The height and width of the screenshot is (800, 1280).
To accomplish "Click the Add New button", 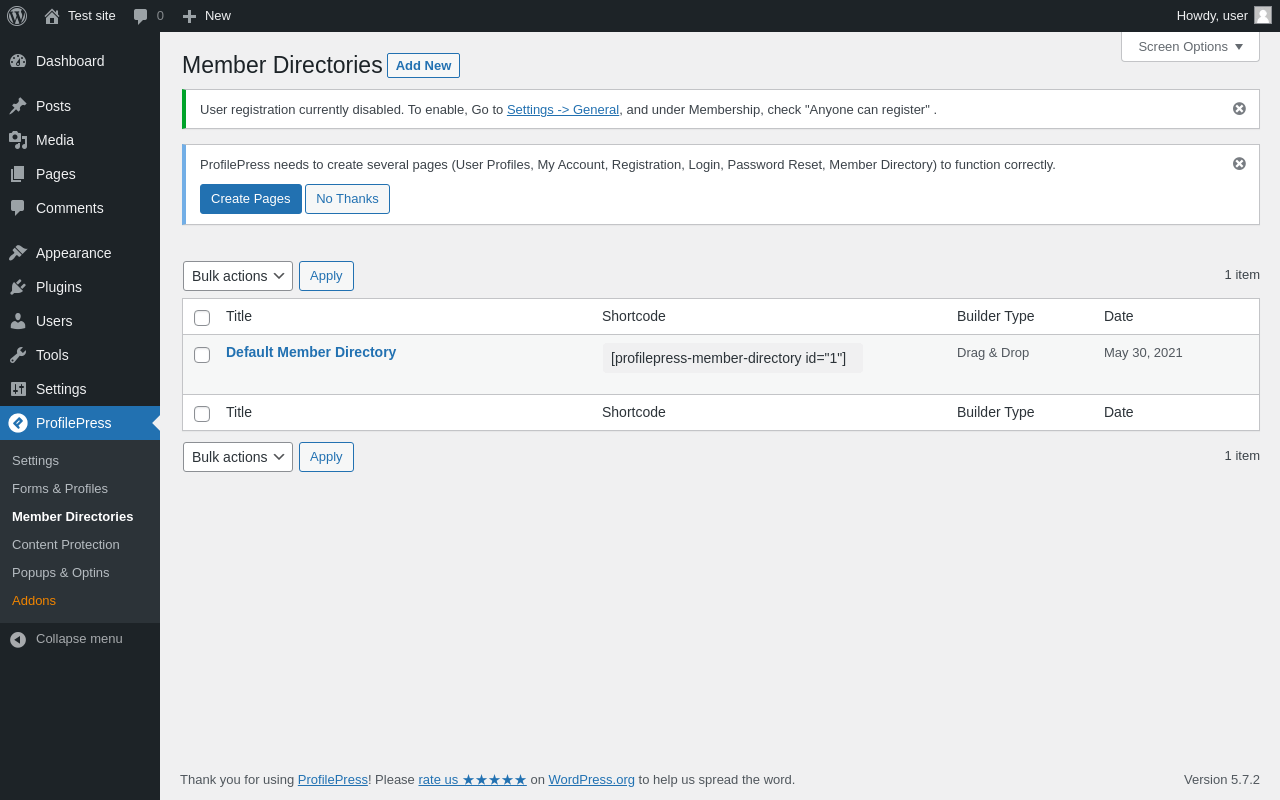I will [x=423, y=66].
